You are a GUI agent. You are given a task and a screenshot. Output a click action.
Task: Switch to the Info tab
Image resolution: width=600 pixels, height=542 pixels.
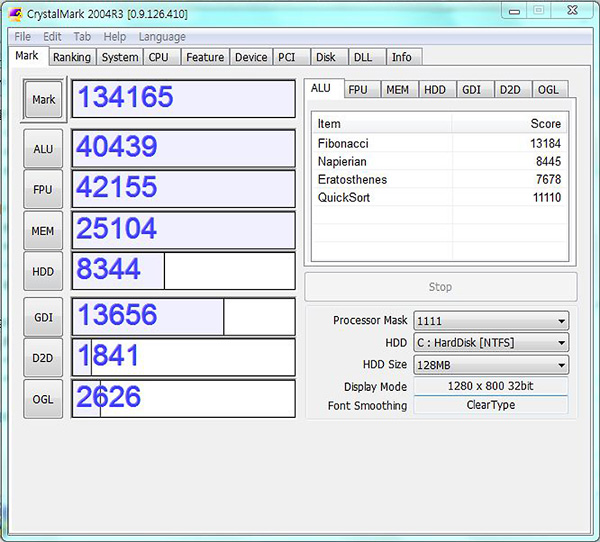[x=404, y=57]
